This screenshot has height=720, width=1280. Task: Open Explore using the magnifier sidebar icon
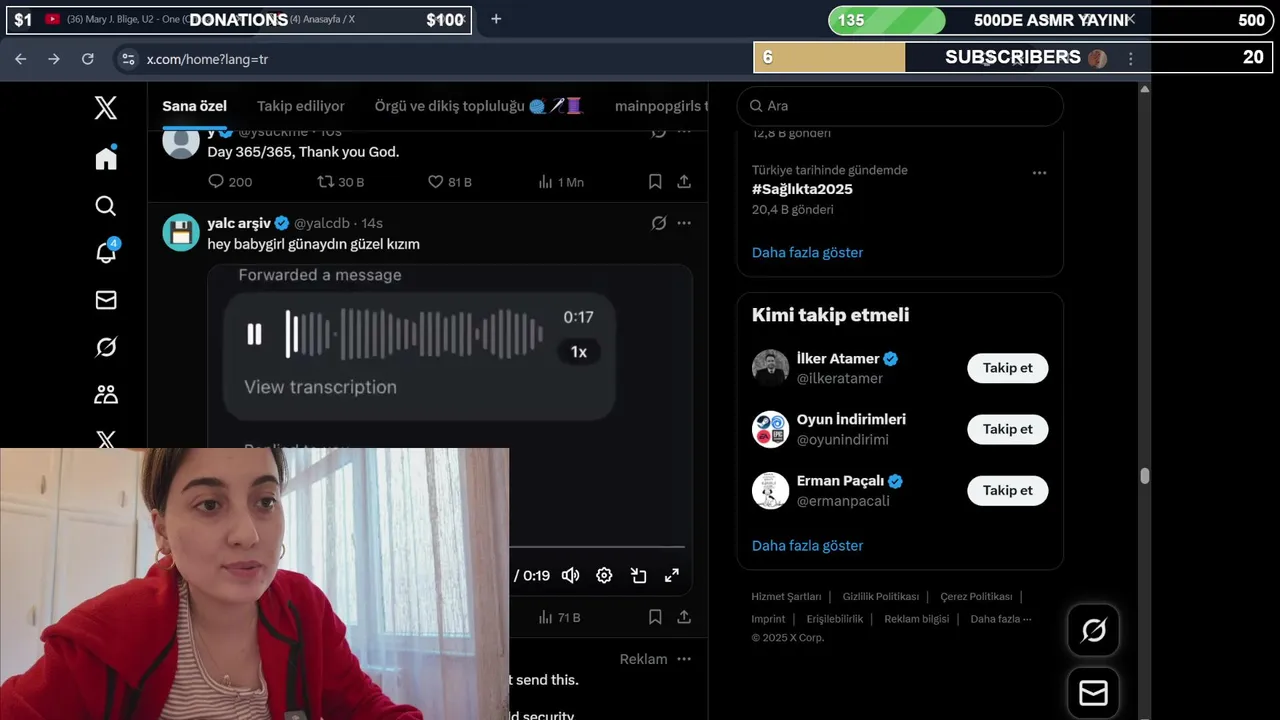click(106, 206)
